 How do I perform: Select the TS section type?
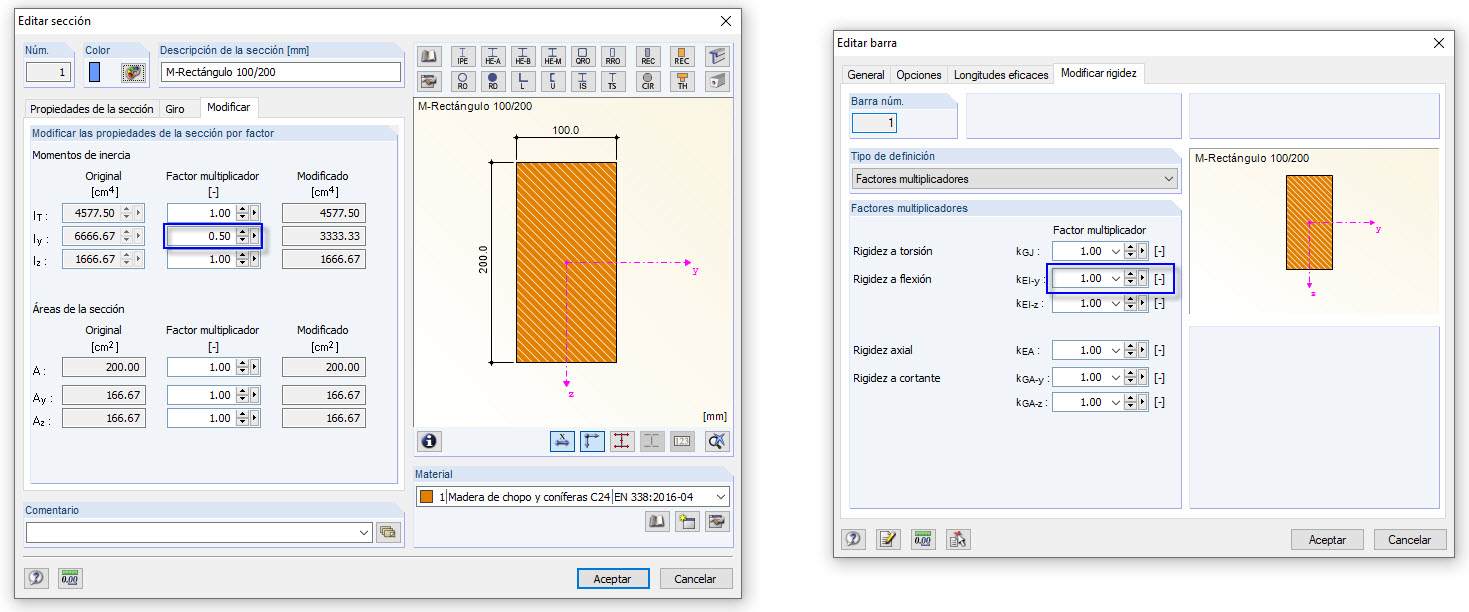click(613, 81)
